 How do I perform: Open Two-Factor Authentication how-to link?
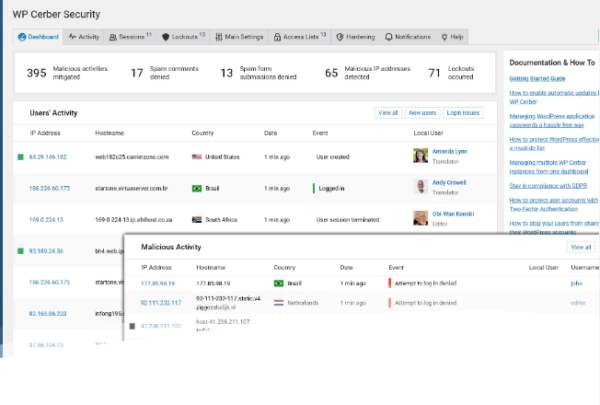click(554, 205)
